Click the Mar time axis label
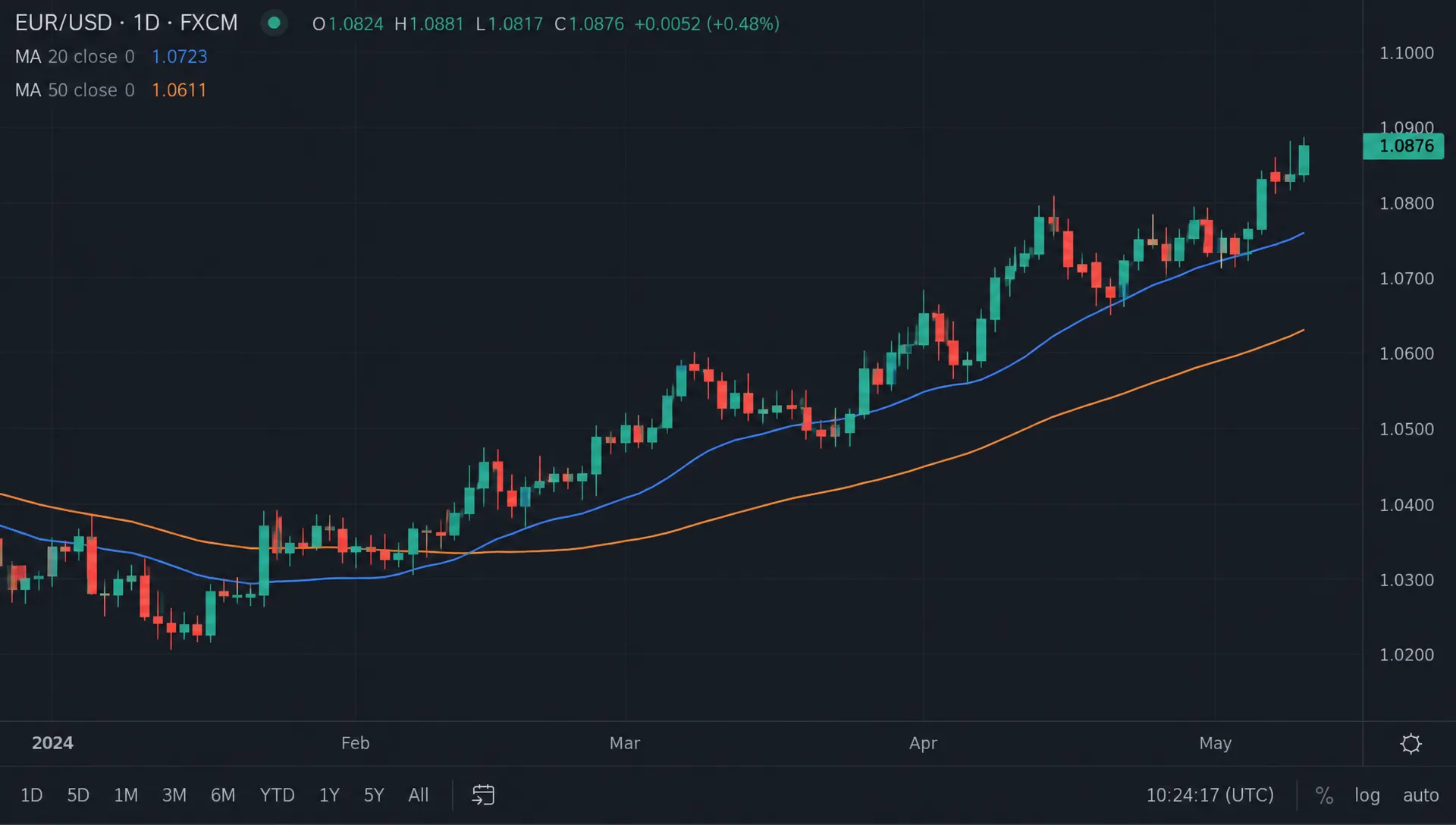This screenshot has height=825, width=1456. 625,743
